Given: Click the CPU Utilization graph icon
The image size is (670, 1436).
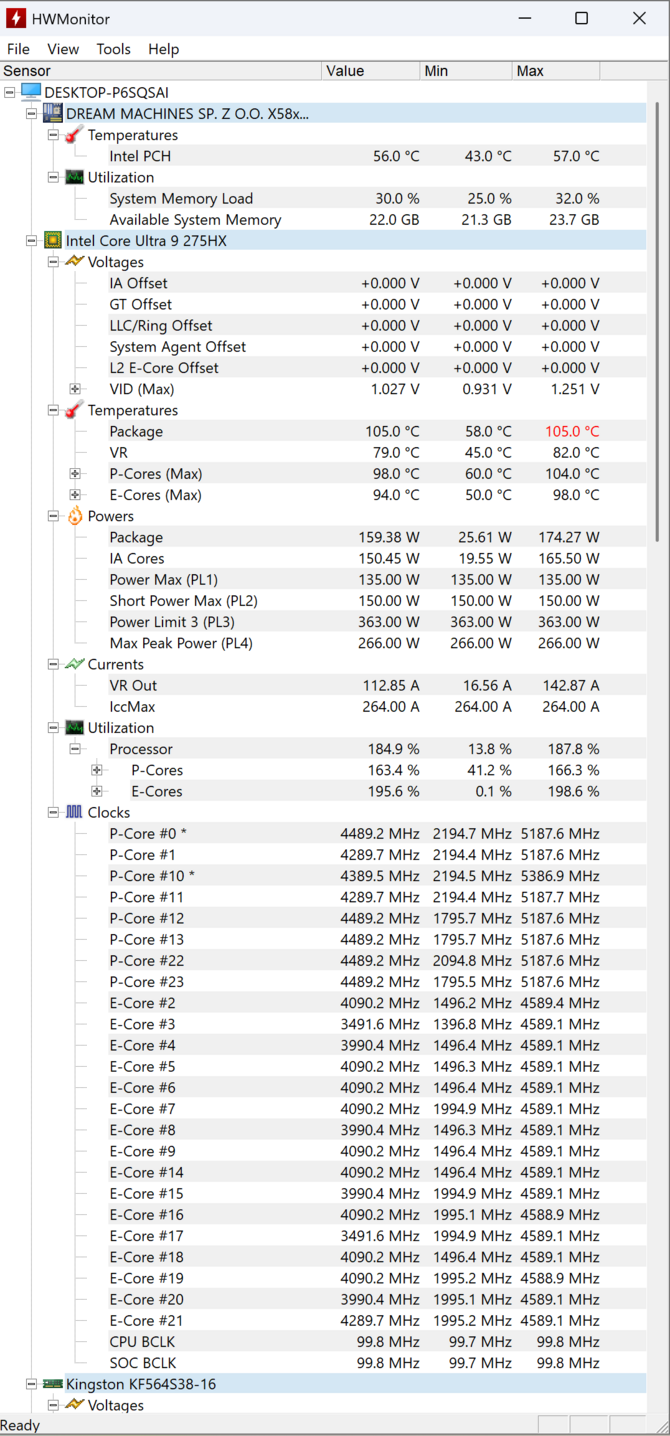Looking at the screenshot, I should [x=74, y=727].
